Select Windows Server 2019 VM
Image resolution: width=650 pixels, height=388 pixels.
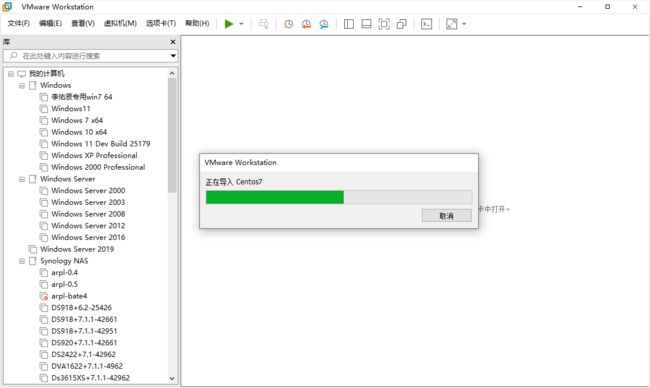77,249
